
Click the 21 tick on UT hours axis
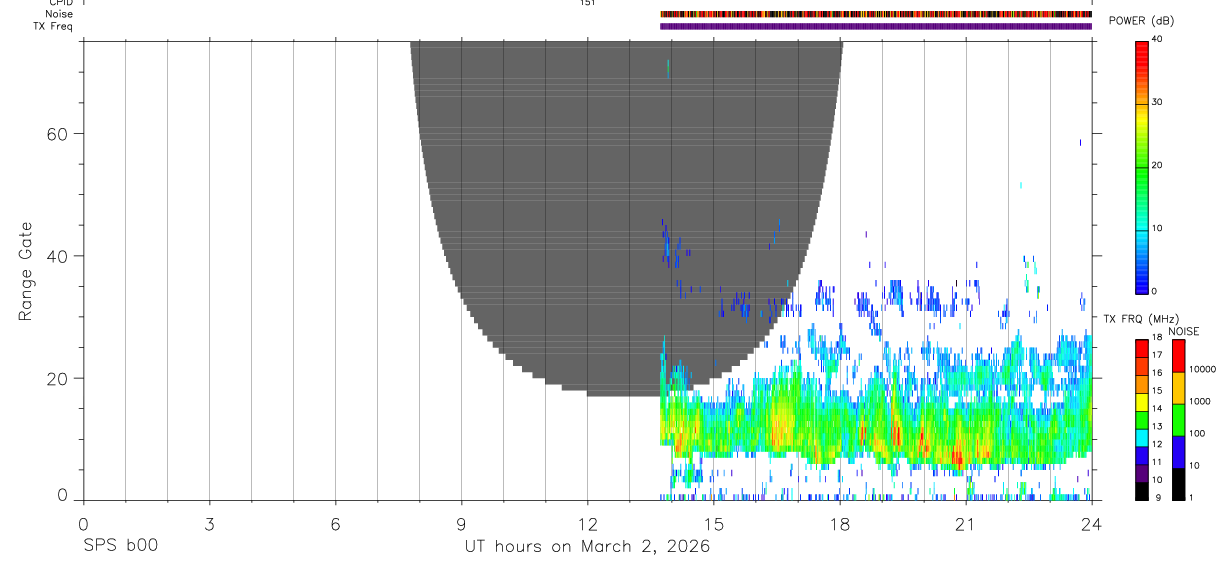pos(965,523)
